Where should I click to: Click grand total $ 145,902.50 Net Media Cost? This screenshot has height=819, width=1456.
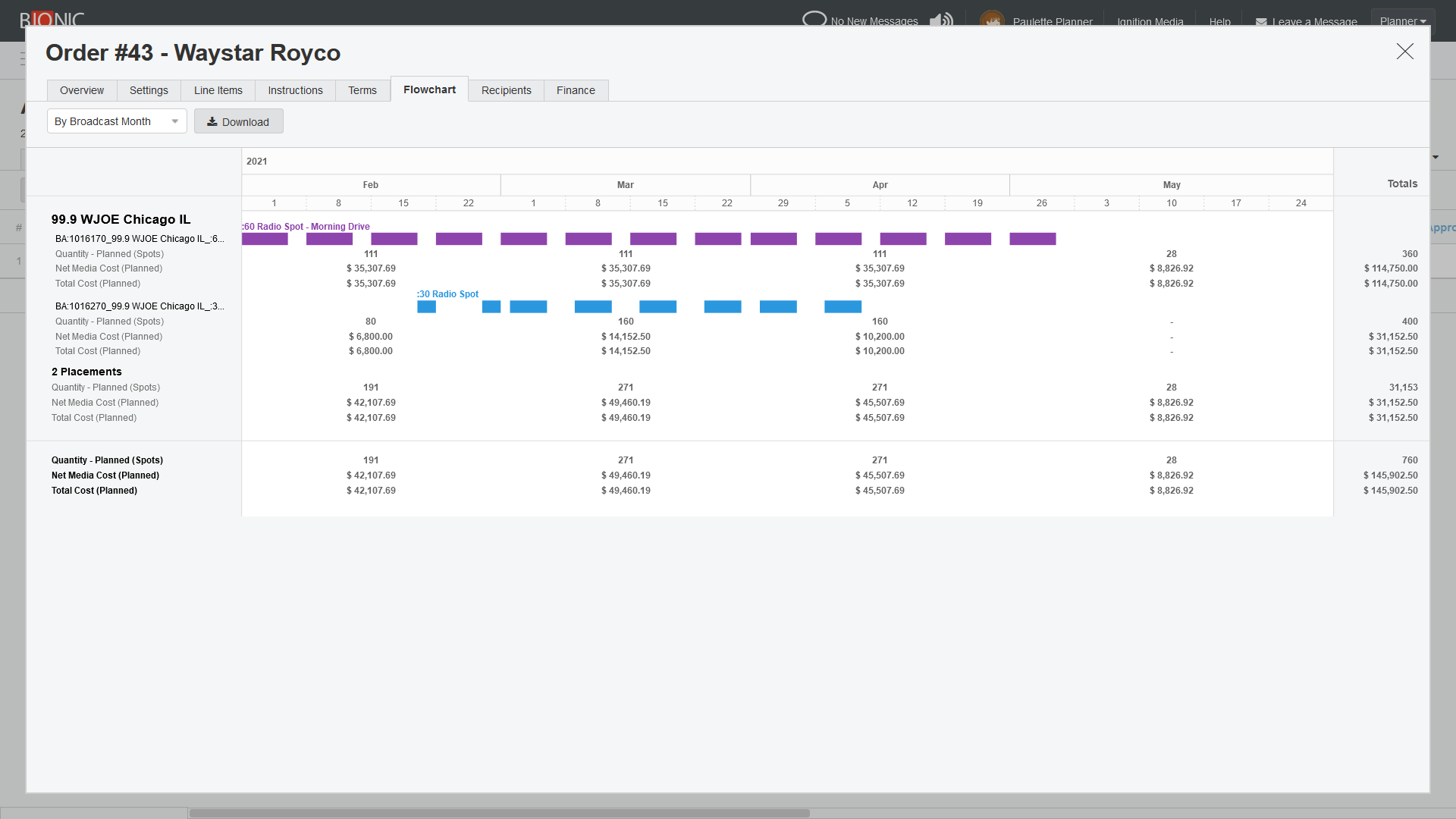click(x=1390, y=475)
